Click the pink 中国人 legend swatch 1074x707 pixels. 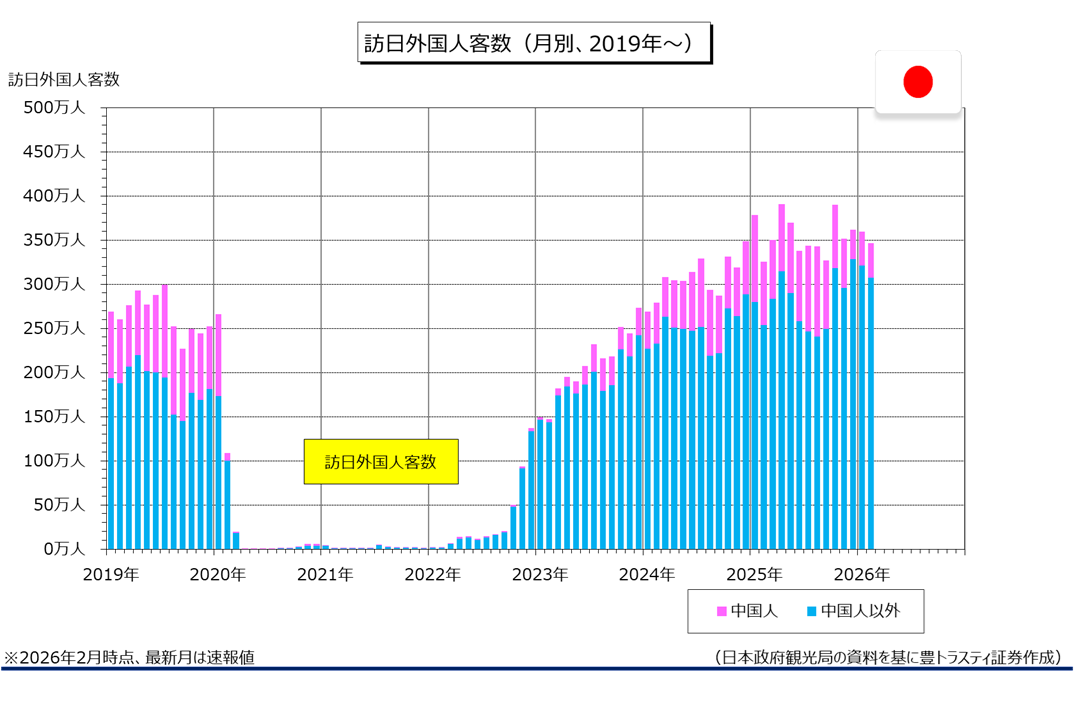pyautogui.click(x=722, y=610)
